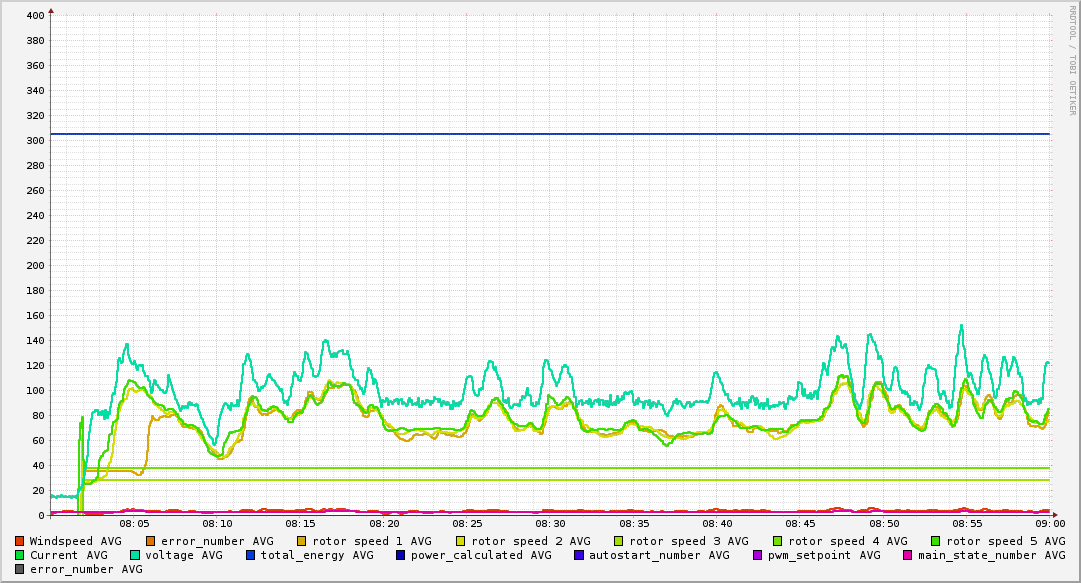Image resolution: width=1081 pixels, height=583 pixels.
Task: Click the 08:30 time axis label
Action: point(551,523)
